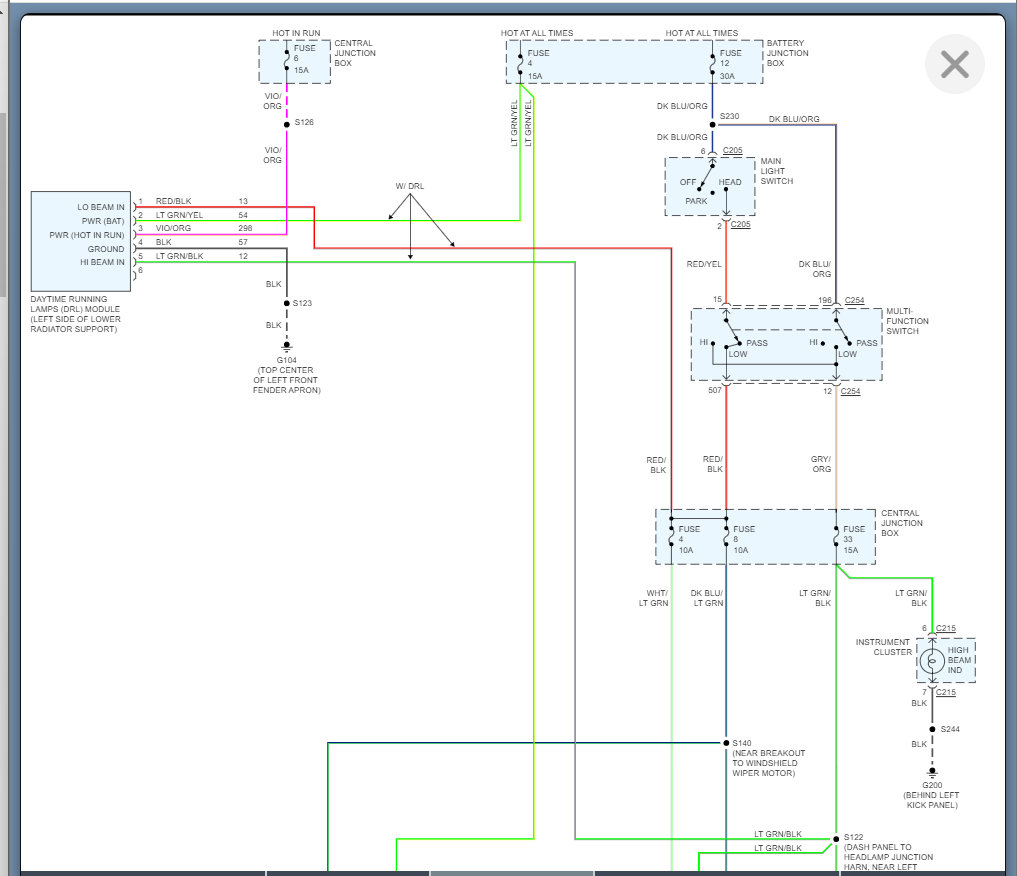The height and width of the screenshot is (876, 1017).
Task: Select splice point S230 below Fuse 12
Action: click(712, 124)
